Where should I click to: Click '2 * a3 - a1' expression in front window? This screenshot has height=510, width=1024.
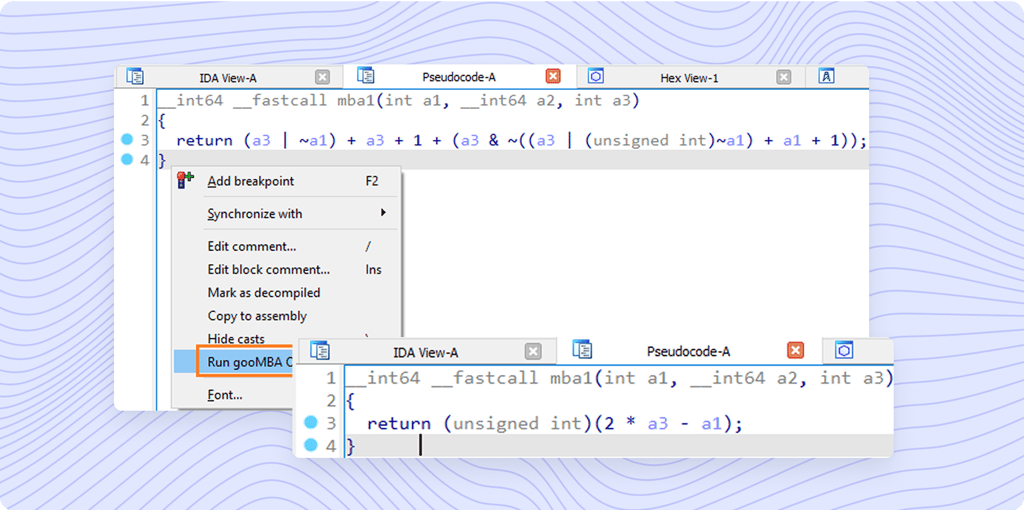tap(662, 424)
